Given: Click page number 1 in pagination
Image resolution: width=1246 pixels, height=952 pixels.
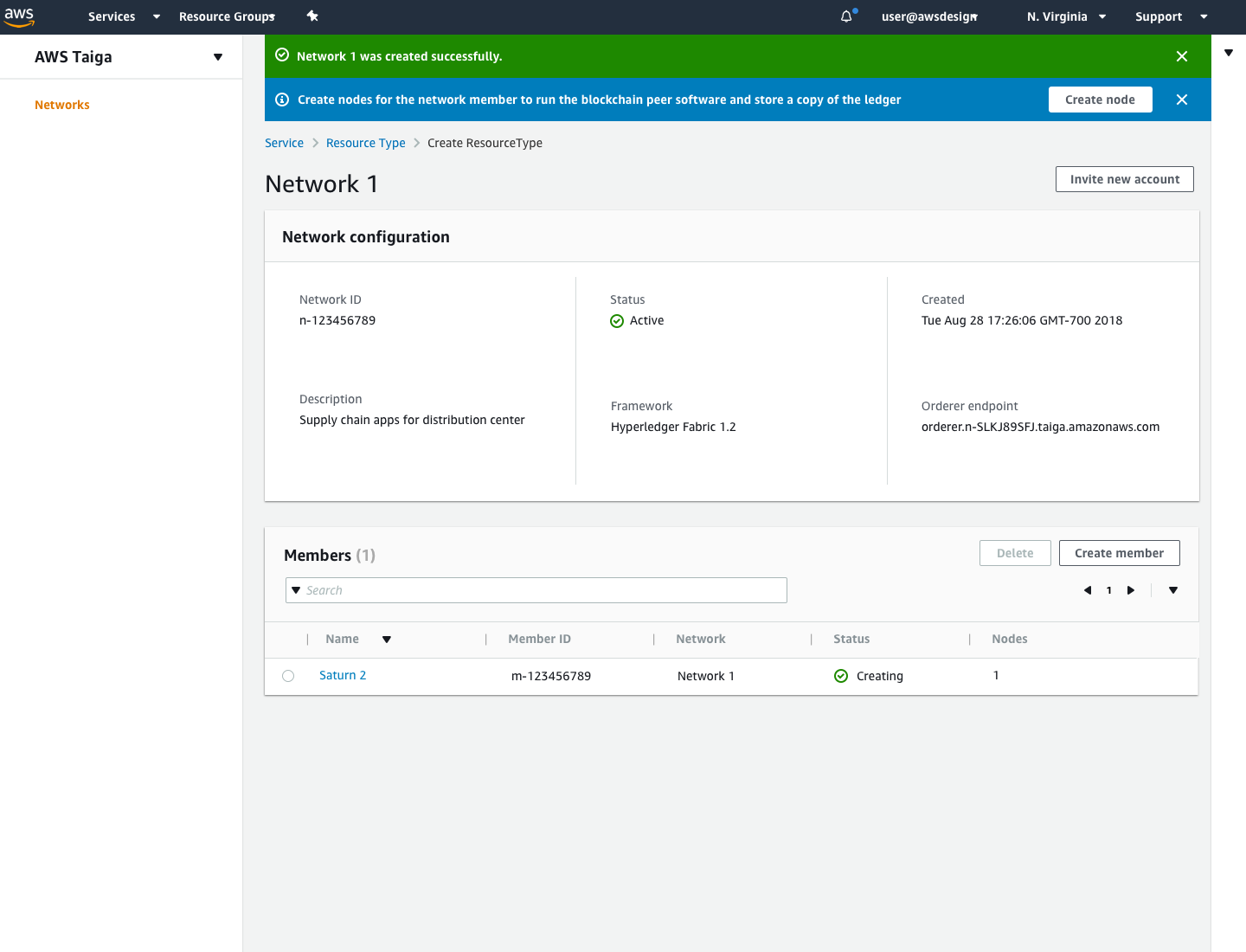Looking at the screenshot, I should pyautogui.click(x=1109, y=590).
